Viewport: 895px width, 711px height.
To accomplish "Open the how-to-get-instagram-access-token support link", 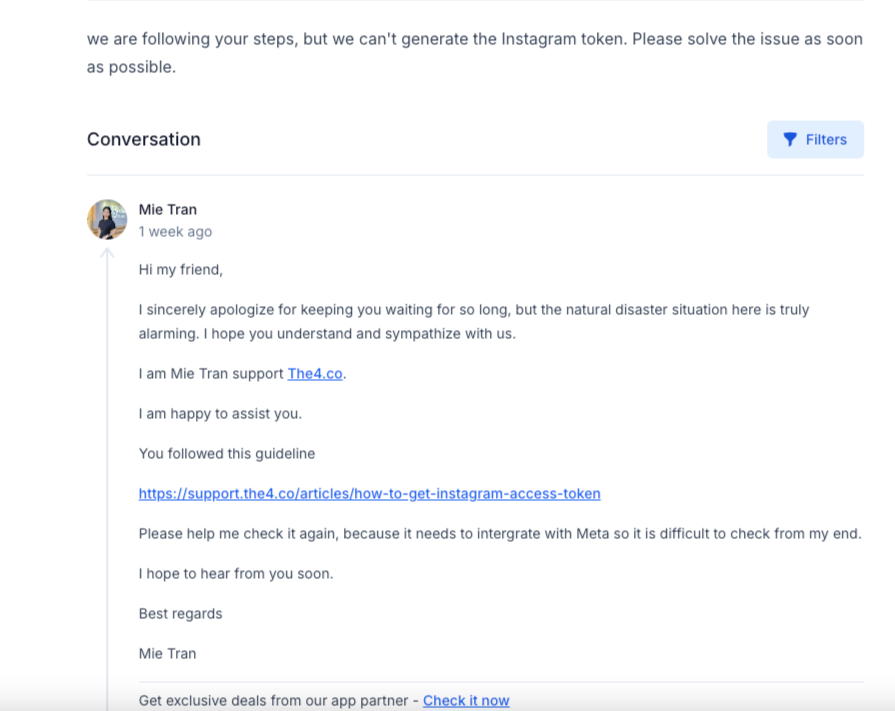I will pyautogui.click(x=369, y=494).
